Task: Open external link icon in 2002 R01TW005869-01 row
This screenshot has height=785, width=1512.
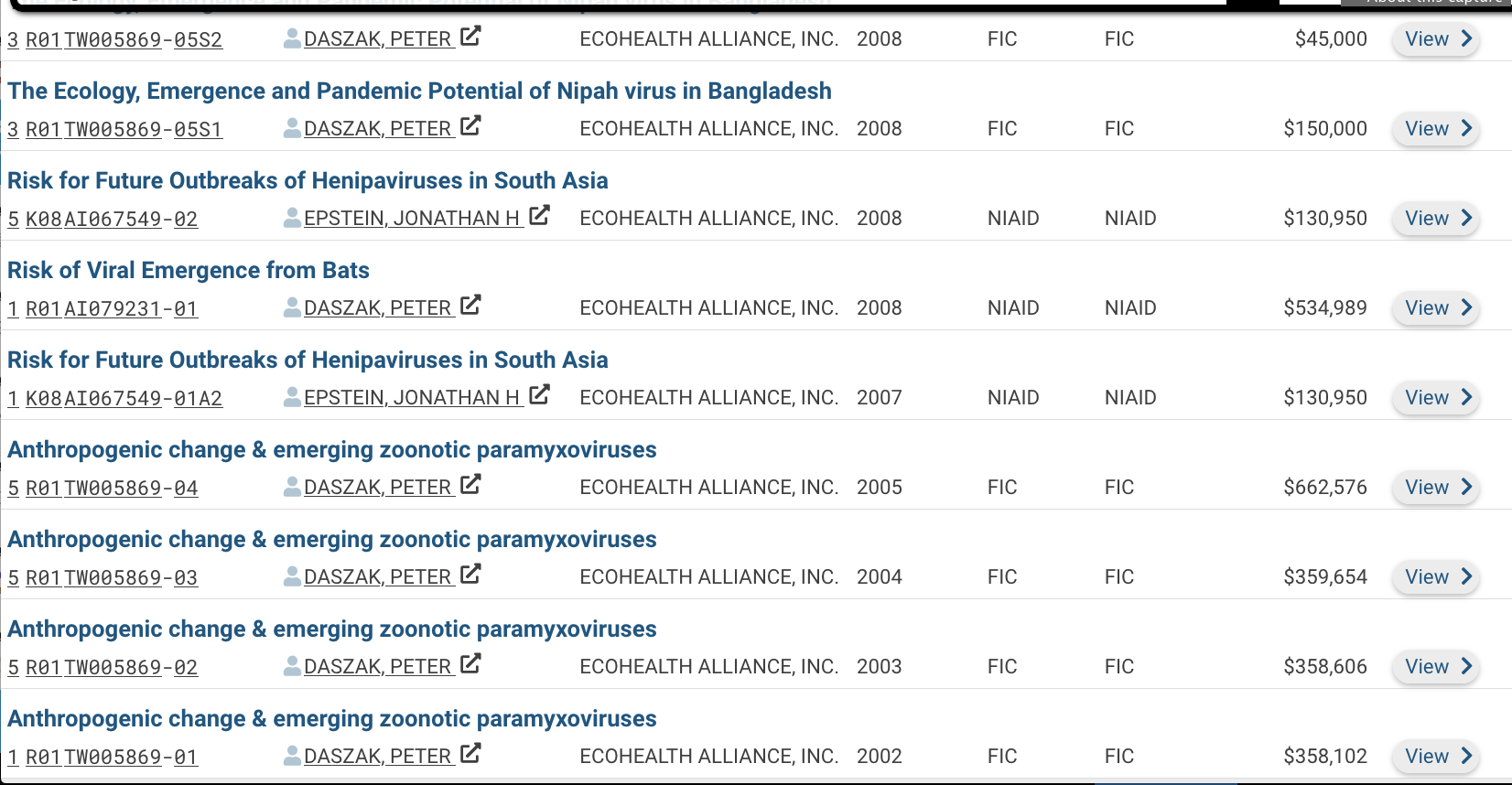Action: coord(470,754)
